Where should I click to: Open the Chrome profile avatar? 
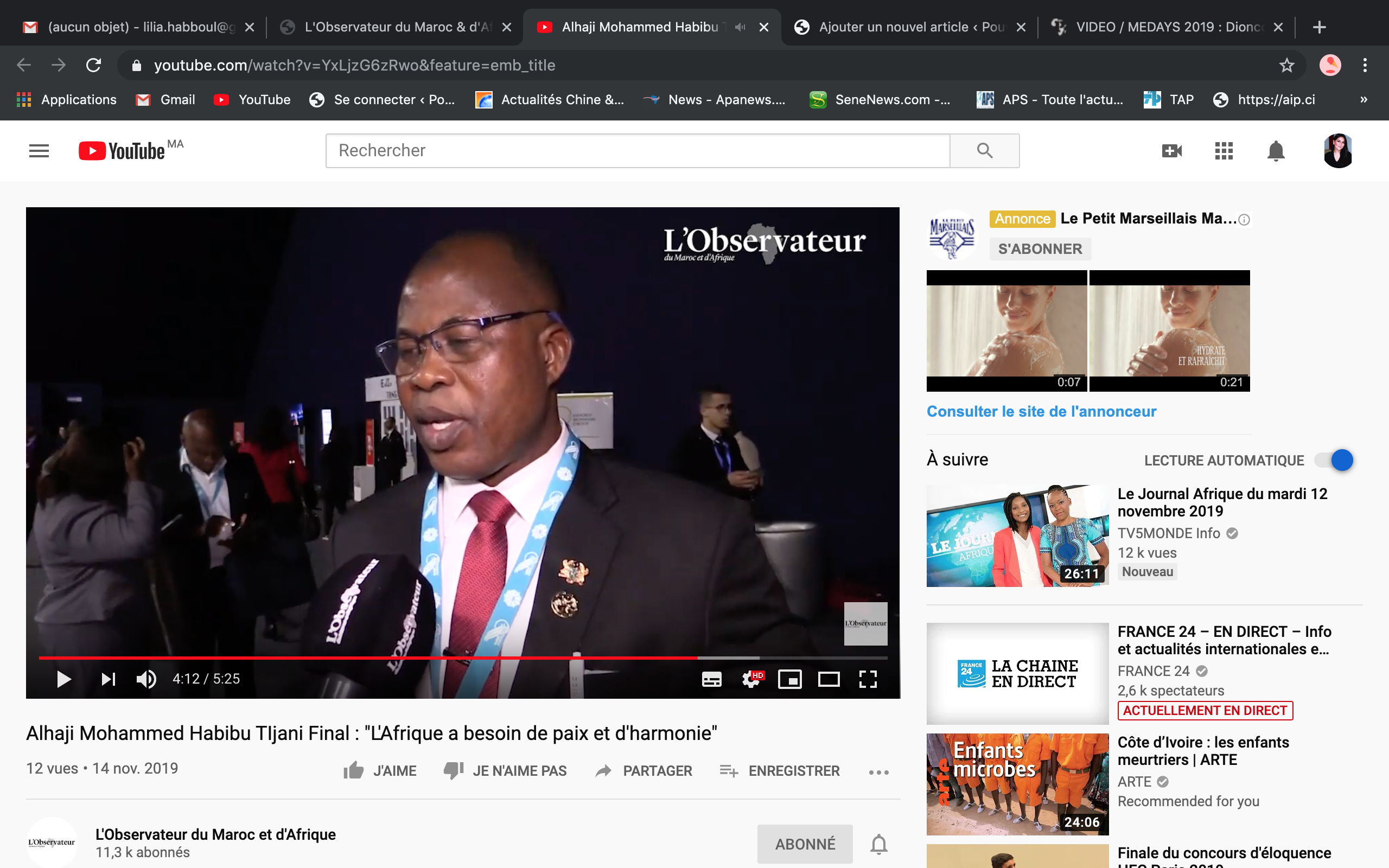tap(1330, 66)
